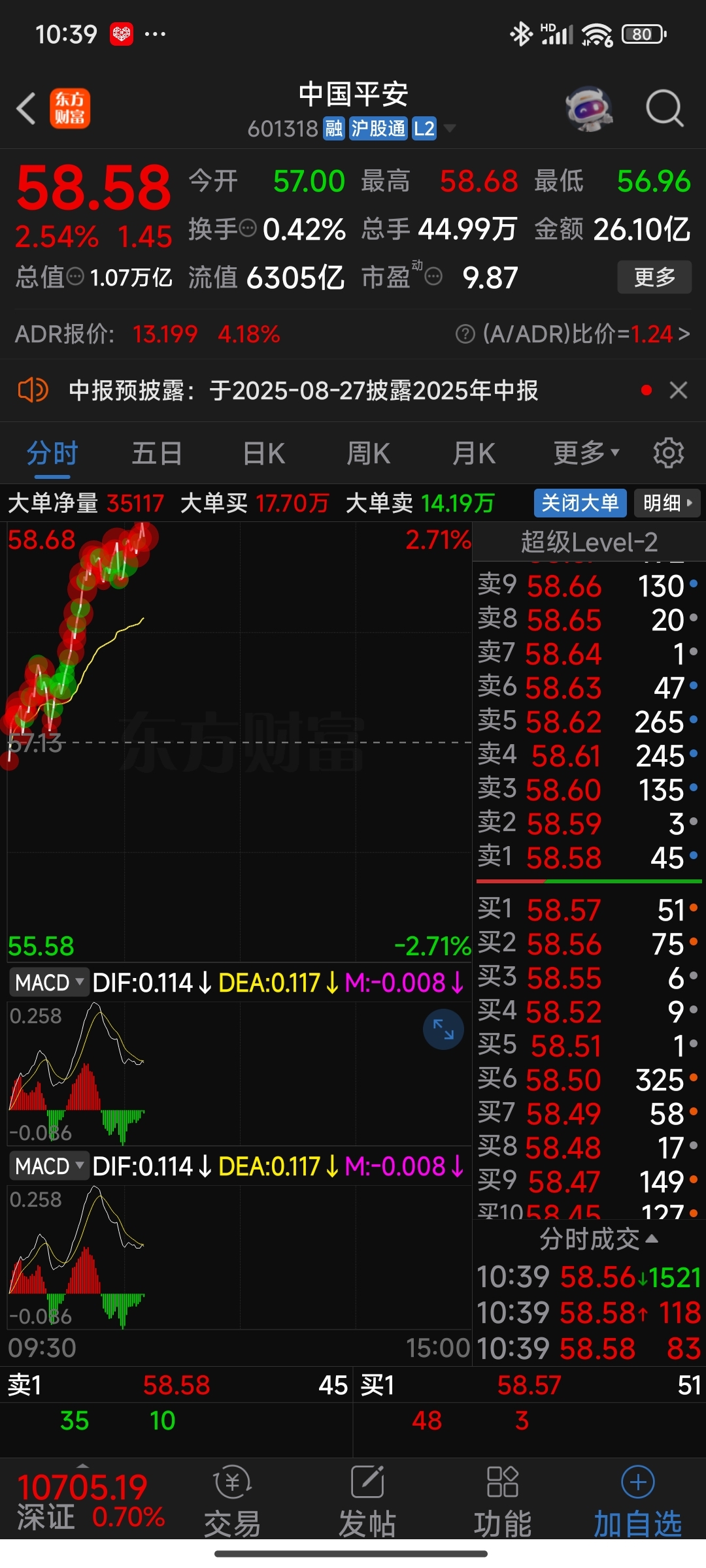This screenshot has width=706, height=1568.
Task: Open A/ADR 比价 detail chevron
Action: pos(684,335)
